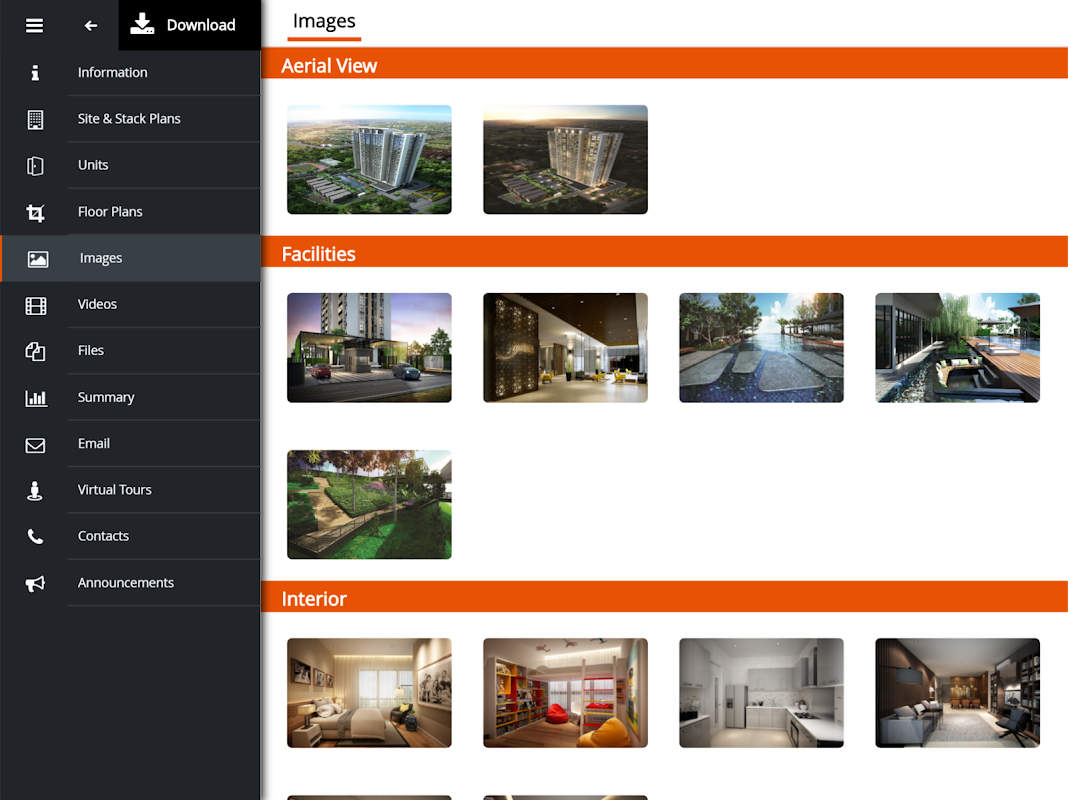
Task: Open the daytime aerial view thumbnail
Action: 369,159
